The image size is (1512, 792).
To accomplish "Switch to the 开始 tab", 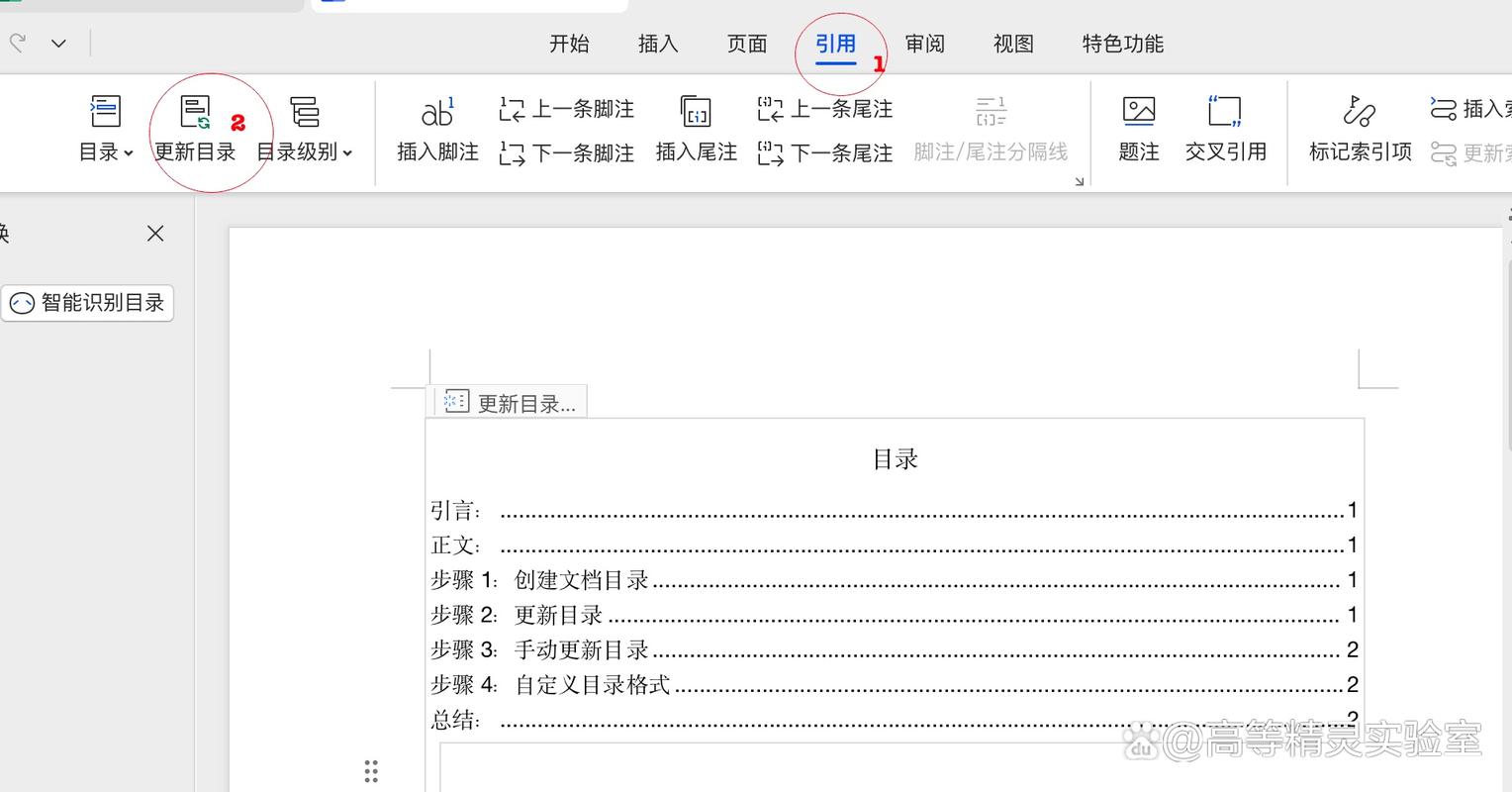I will (x=569, y=44).
